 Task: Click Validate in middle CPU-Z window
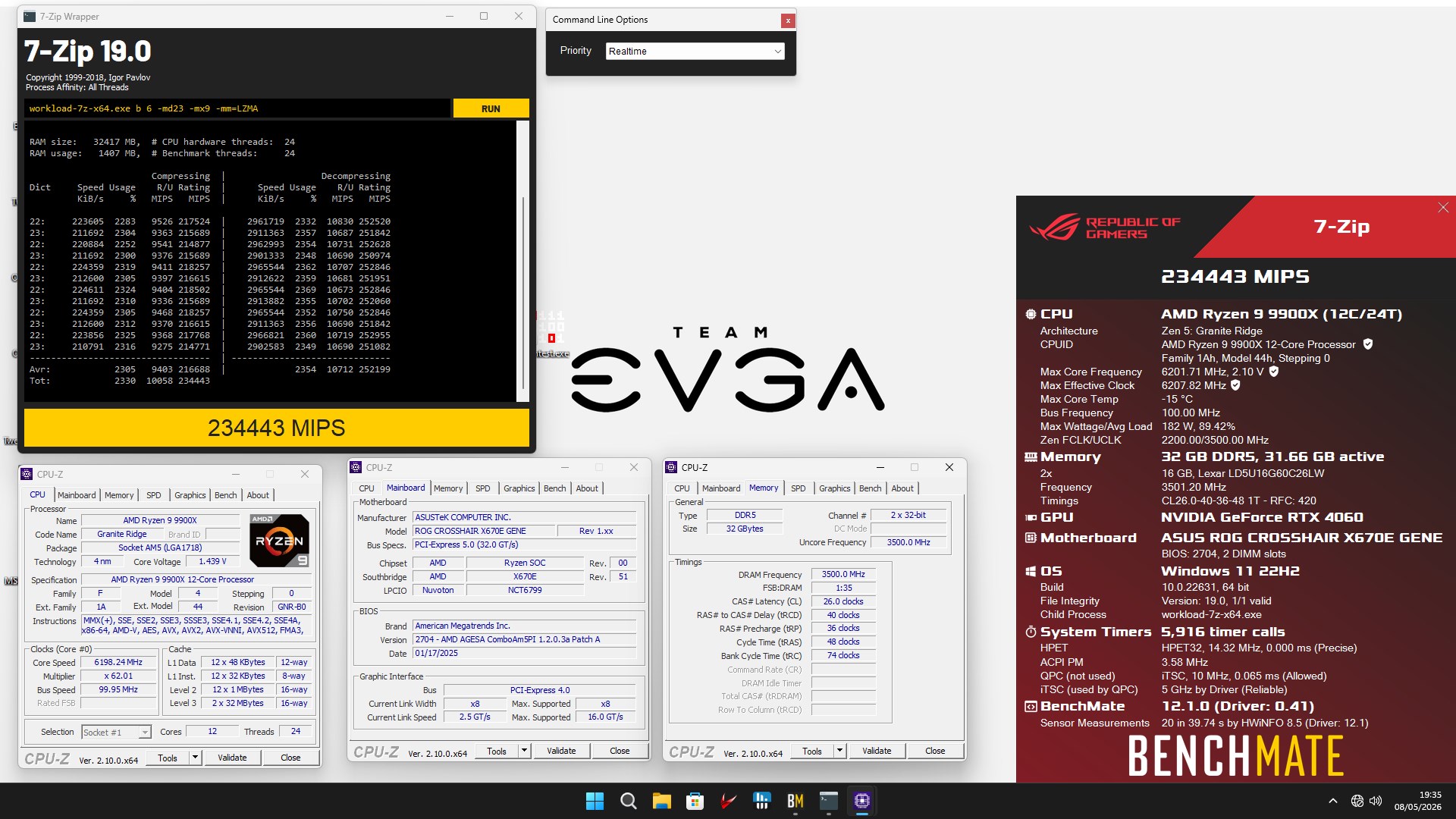pos(561,751)
